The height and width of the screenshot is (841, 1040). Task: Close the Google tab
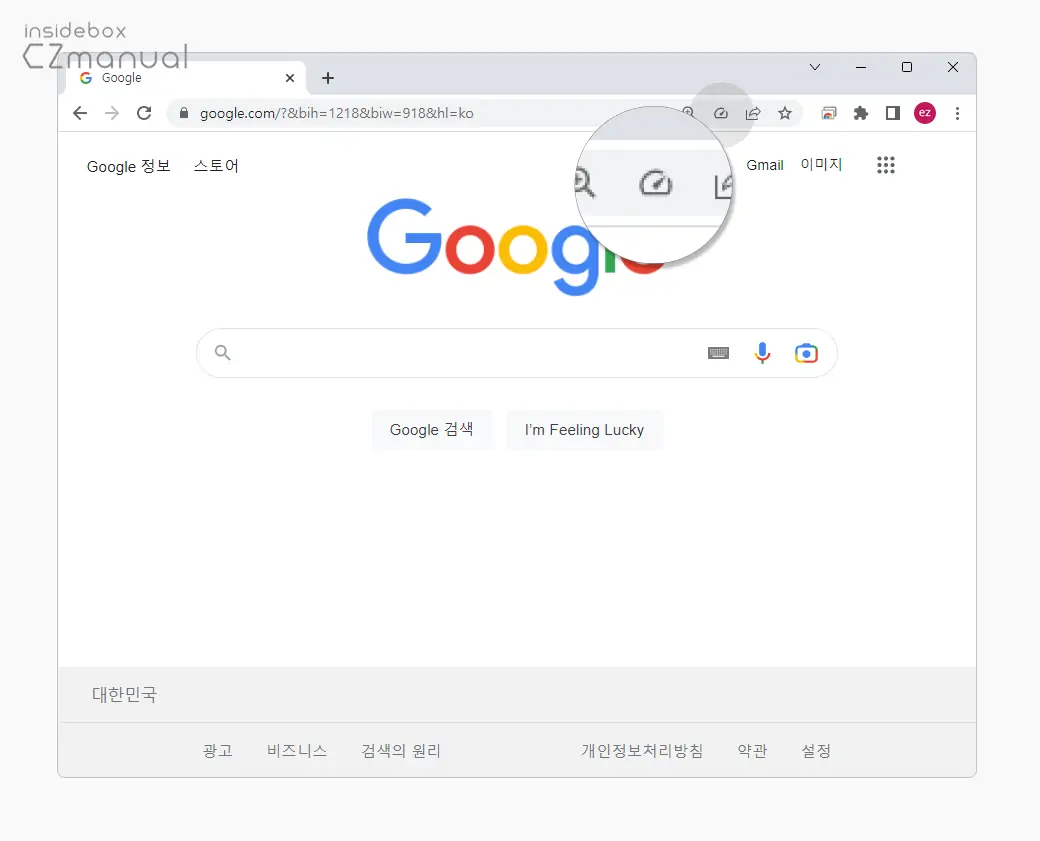pos(290,78)
